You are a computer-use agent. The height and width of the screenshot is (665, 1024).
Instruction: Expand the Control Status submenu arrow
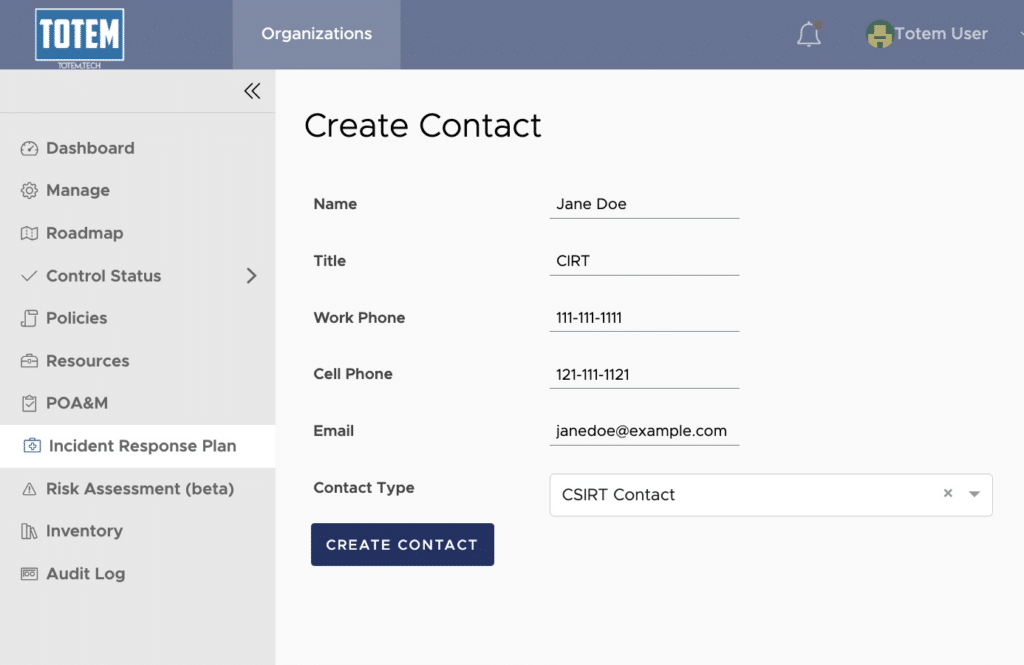251,276
